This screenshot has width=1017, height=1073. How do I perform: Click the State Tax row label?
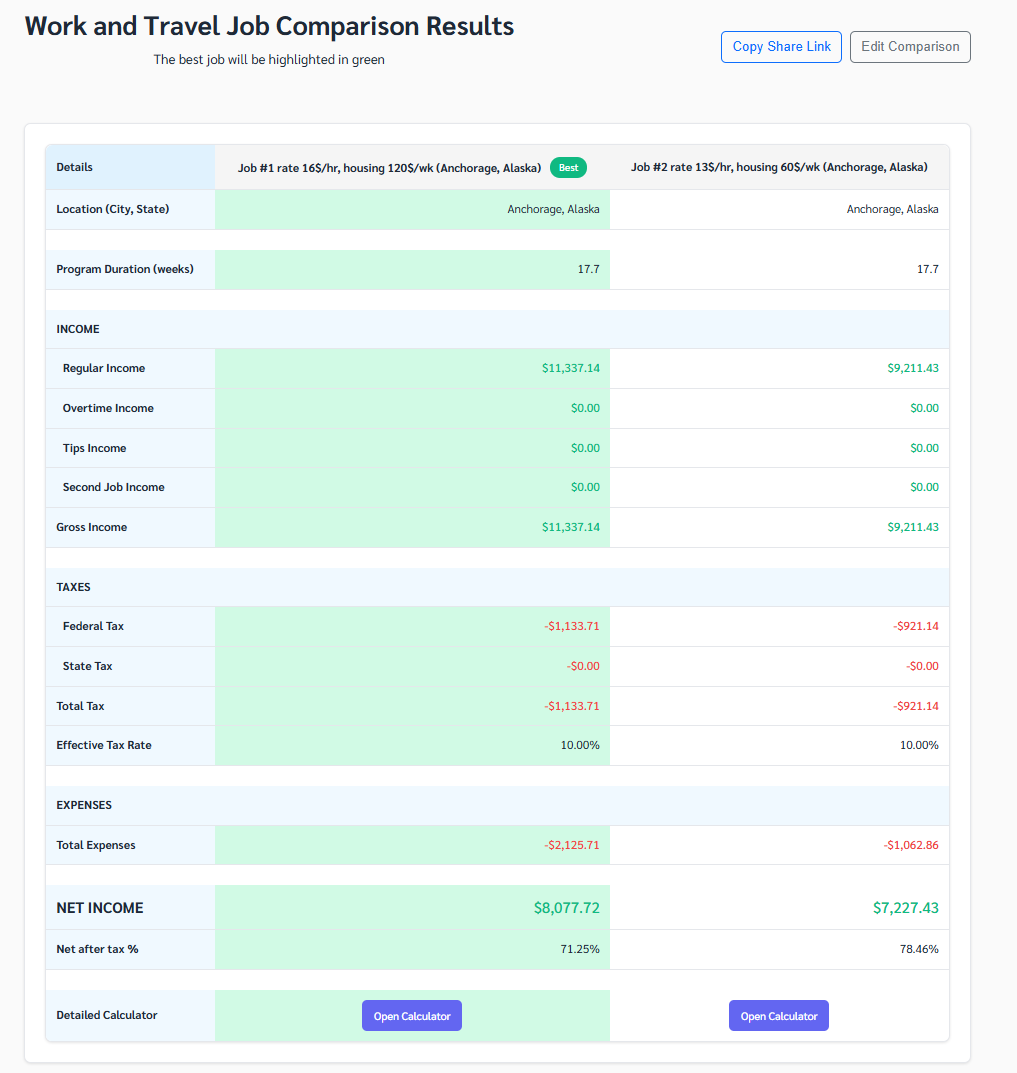[x=88, y=666]
